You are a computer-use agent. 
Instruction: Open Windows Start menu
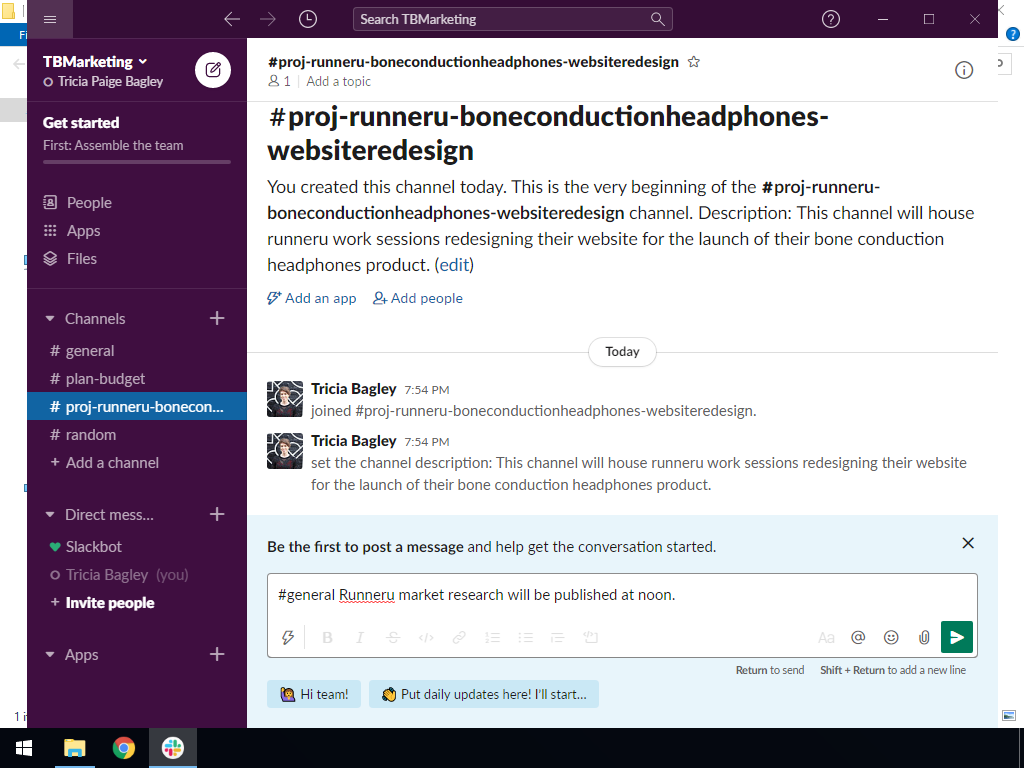(x=24, y=748)
